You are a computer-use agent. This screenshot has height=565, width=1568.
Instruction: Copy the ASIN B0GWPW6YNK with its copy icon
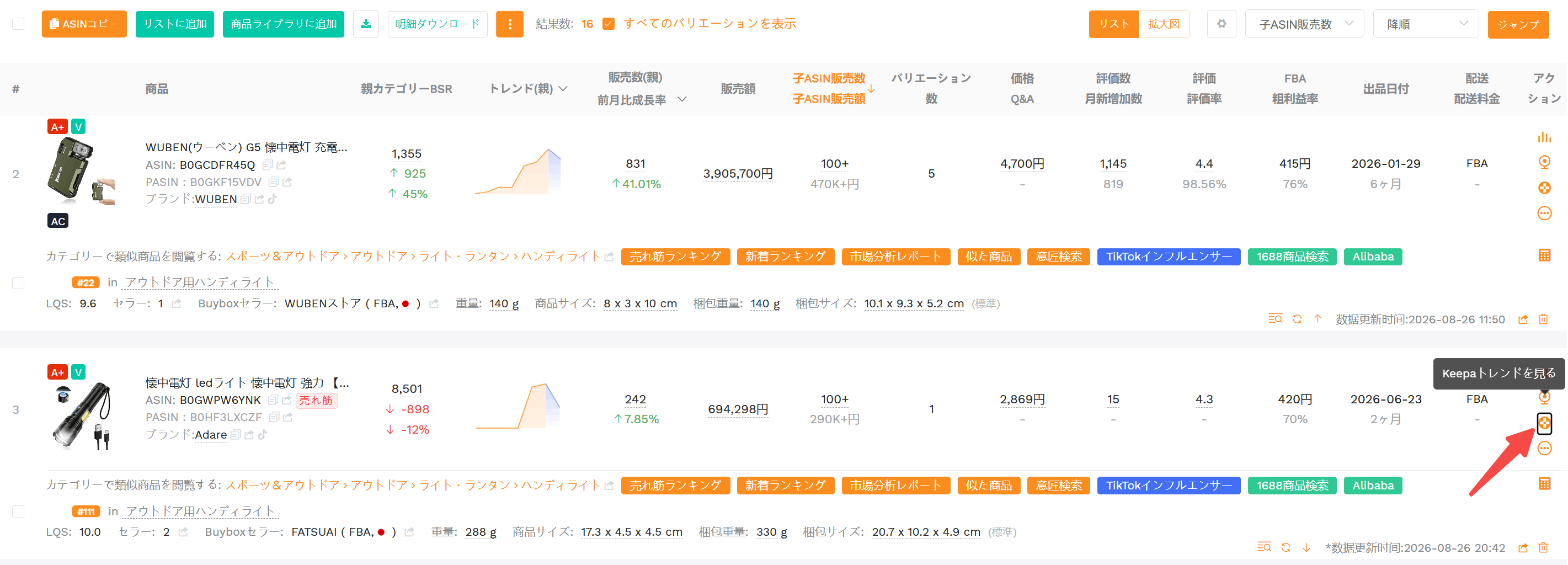coord(273,400)
